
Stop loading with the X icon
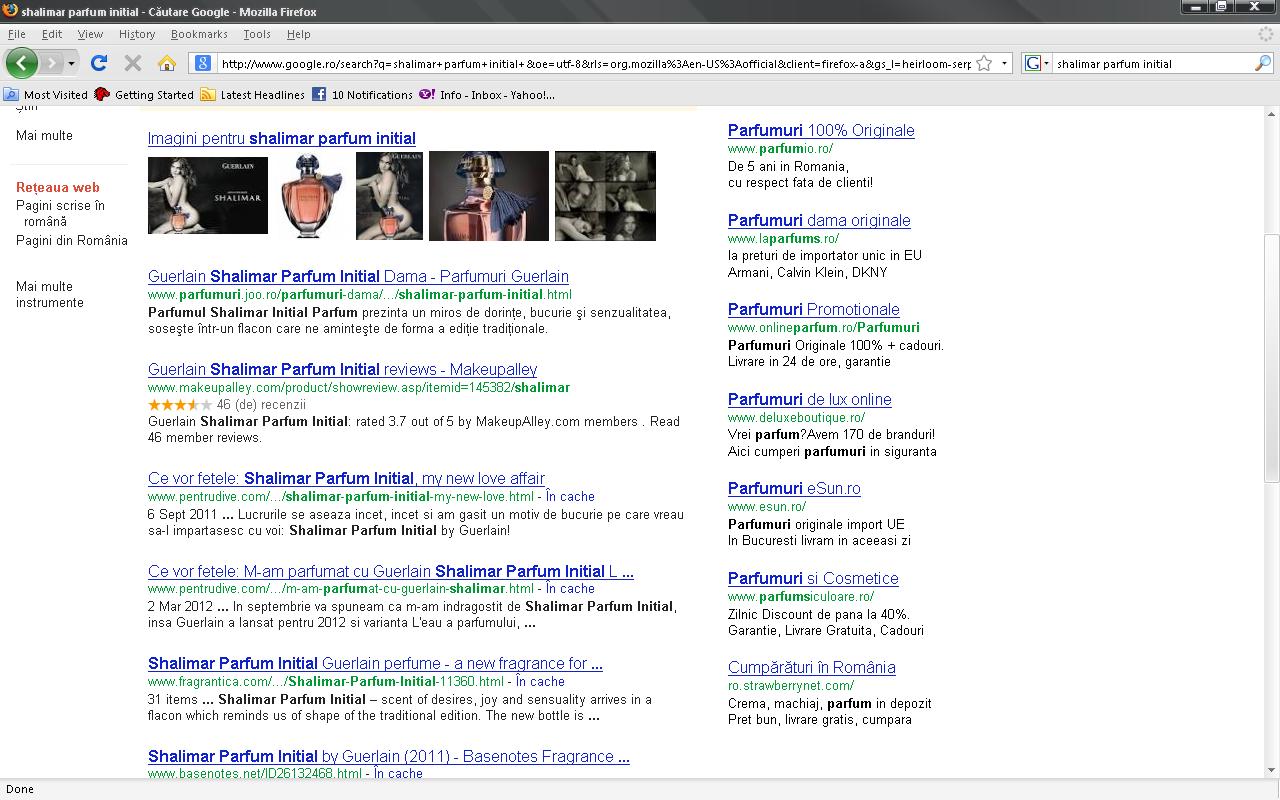(132, 63)
